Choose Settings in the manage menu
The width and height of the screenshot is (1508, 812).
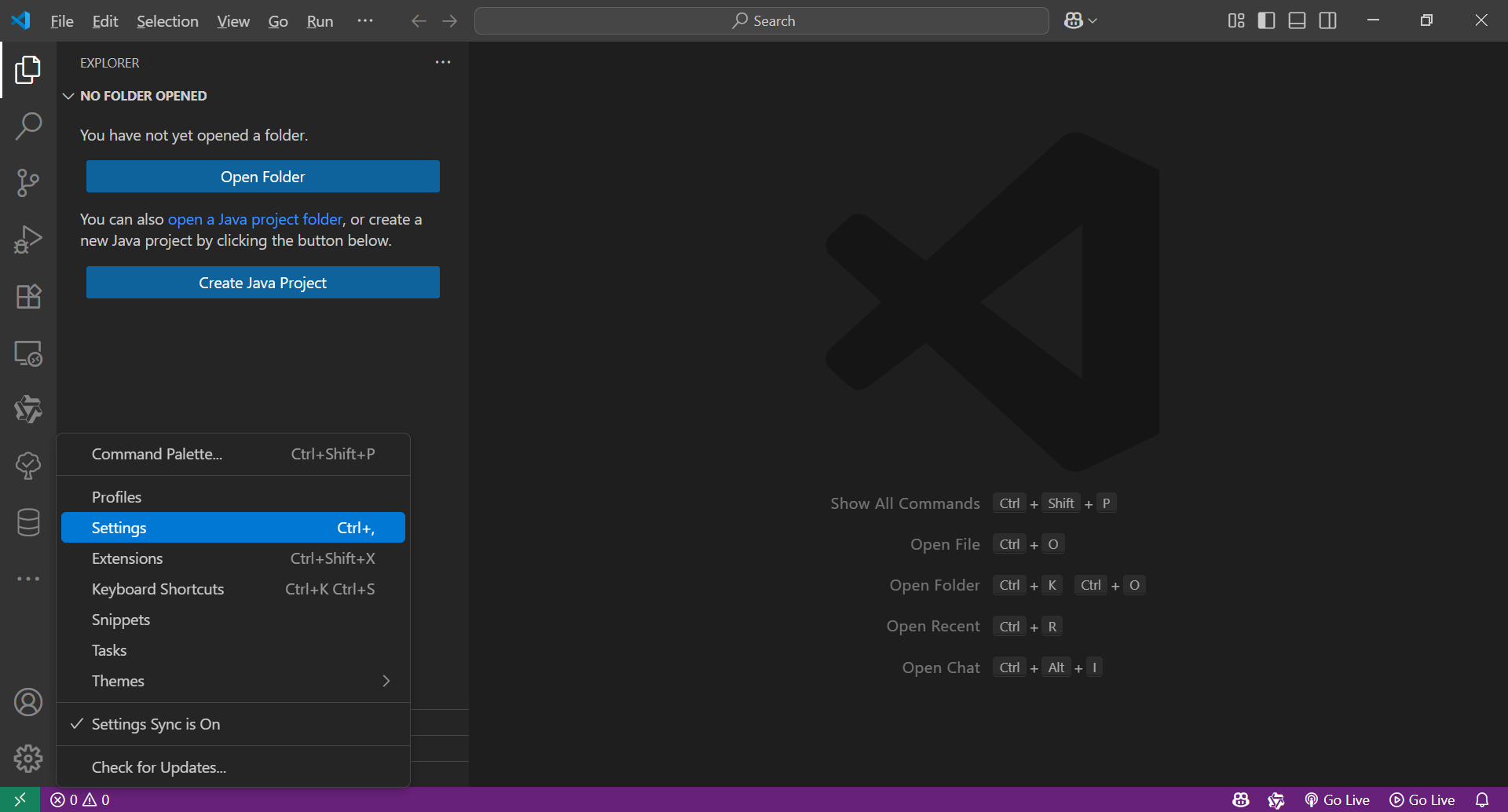(x=233, y=528)
